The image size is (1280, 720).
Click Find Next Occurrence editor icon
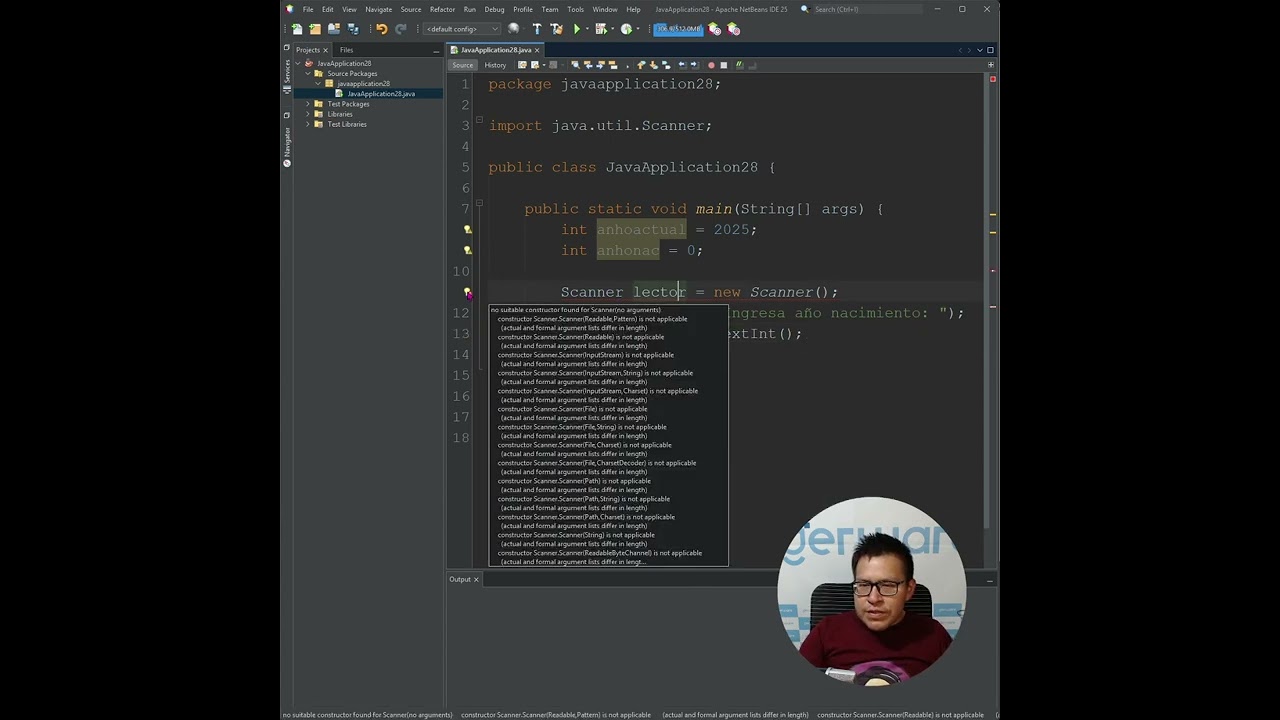[x=600, y=65]
